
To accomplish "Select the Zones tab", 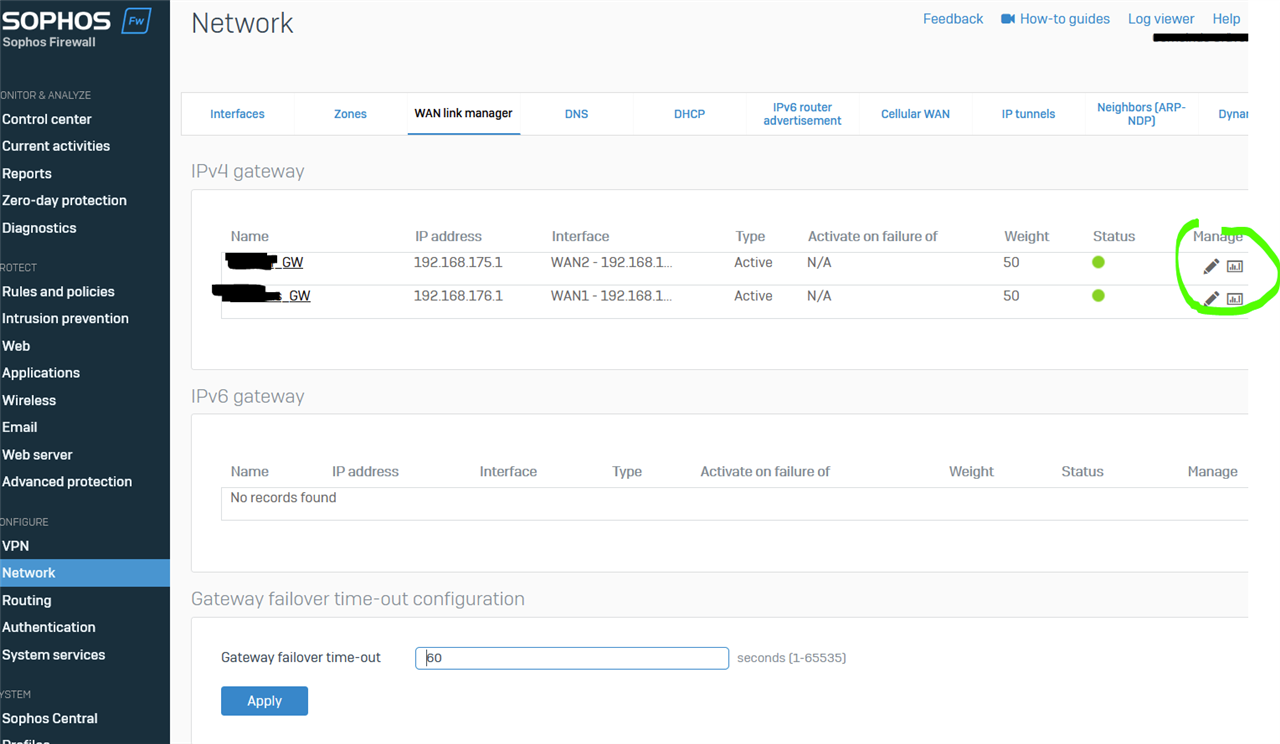I will (x=350, y=114).
